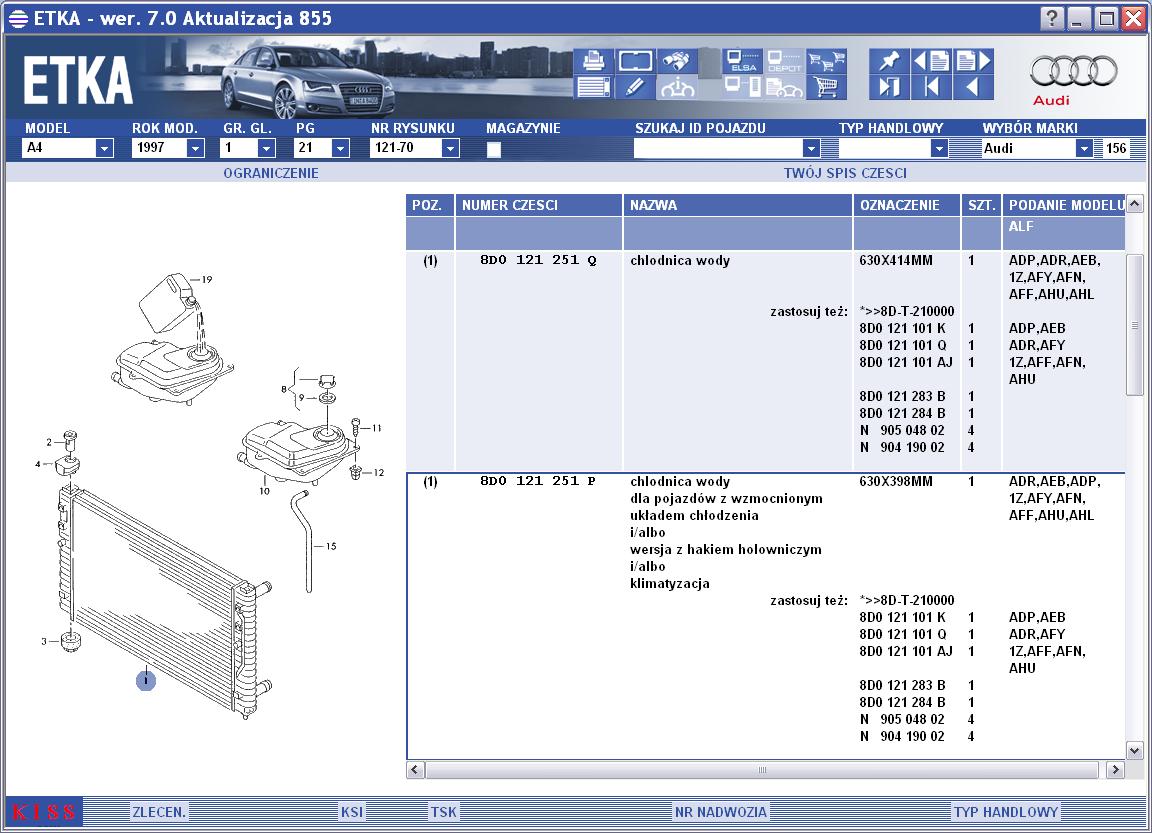Viewport: 1152px width, 833px height.
Task: Expand the PG dropdown showing 21
Action: point(339,148)
